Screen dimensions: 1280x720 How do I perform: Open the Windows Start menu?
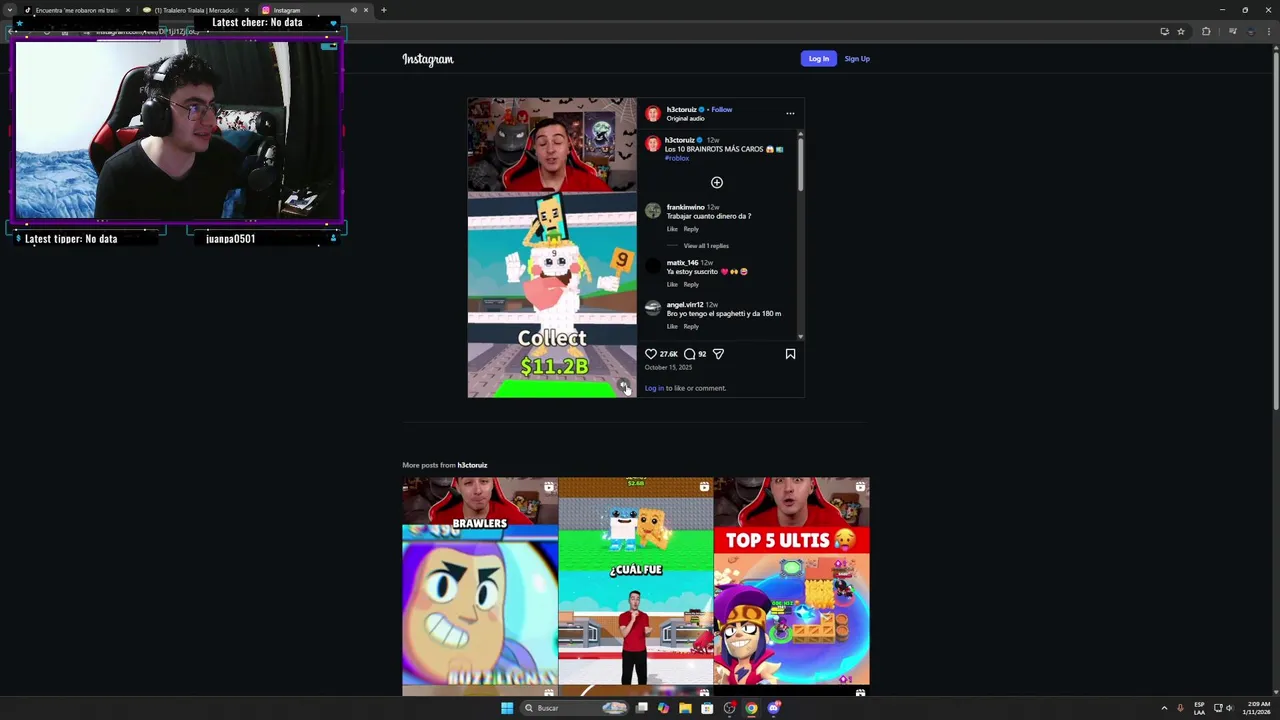click(x=507, y=708)
